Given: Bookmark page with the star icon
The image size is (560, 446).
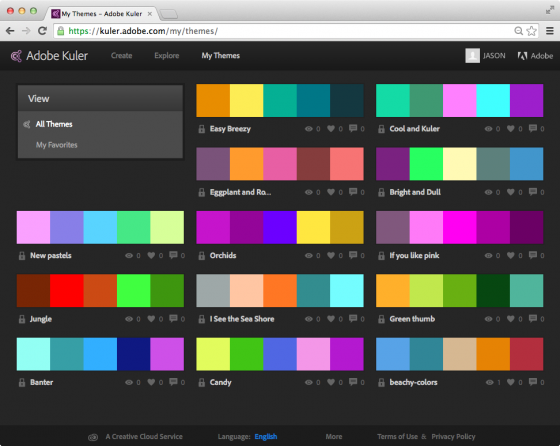Looking at the screenshot, I should 532,31.
